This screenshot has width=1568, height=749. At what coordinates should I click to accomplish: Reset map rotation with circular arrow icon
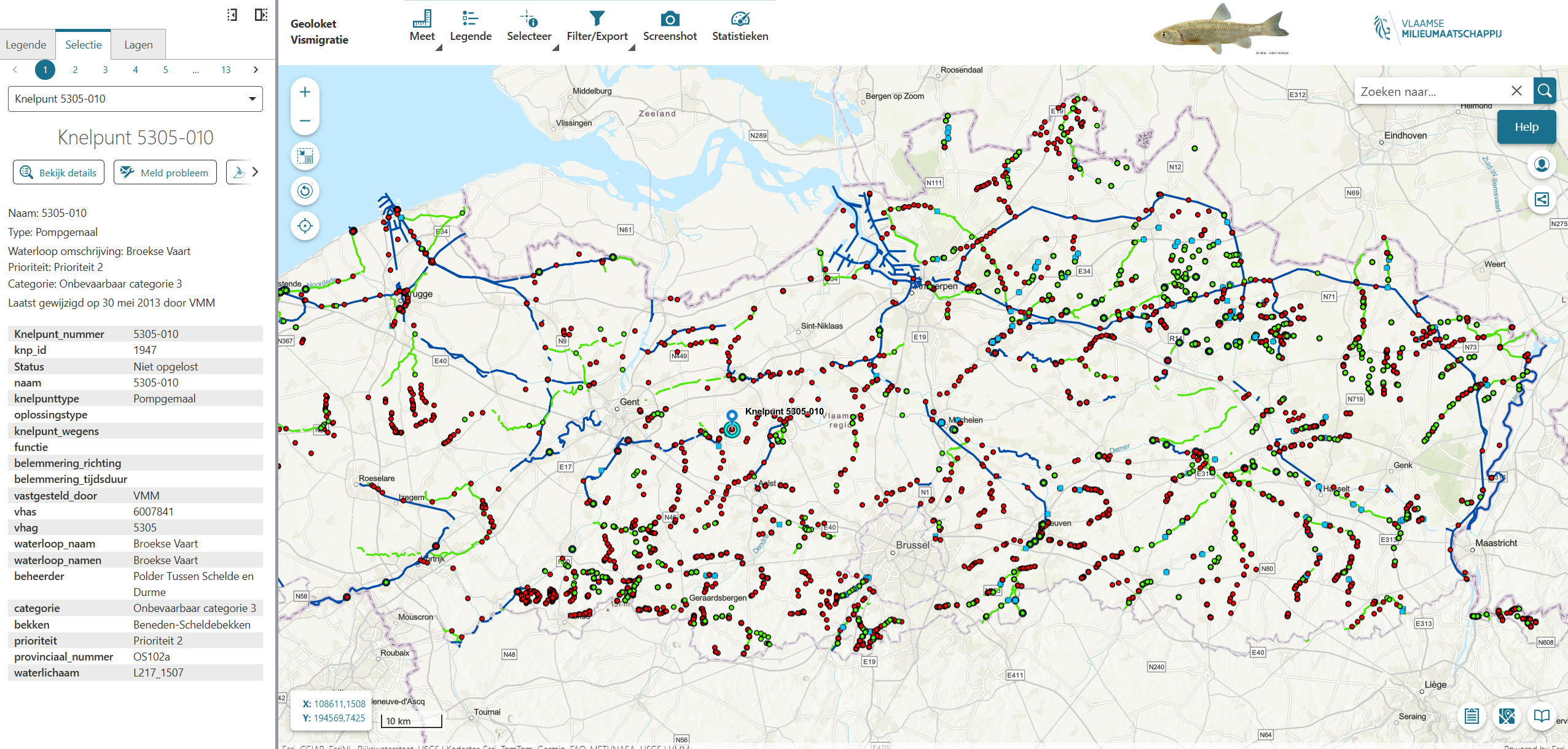click(x=305, y=191)
